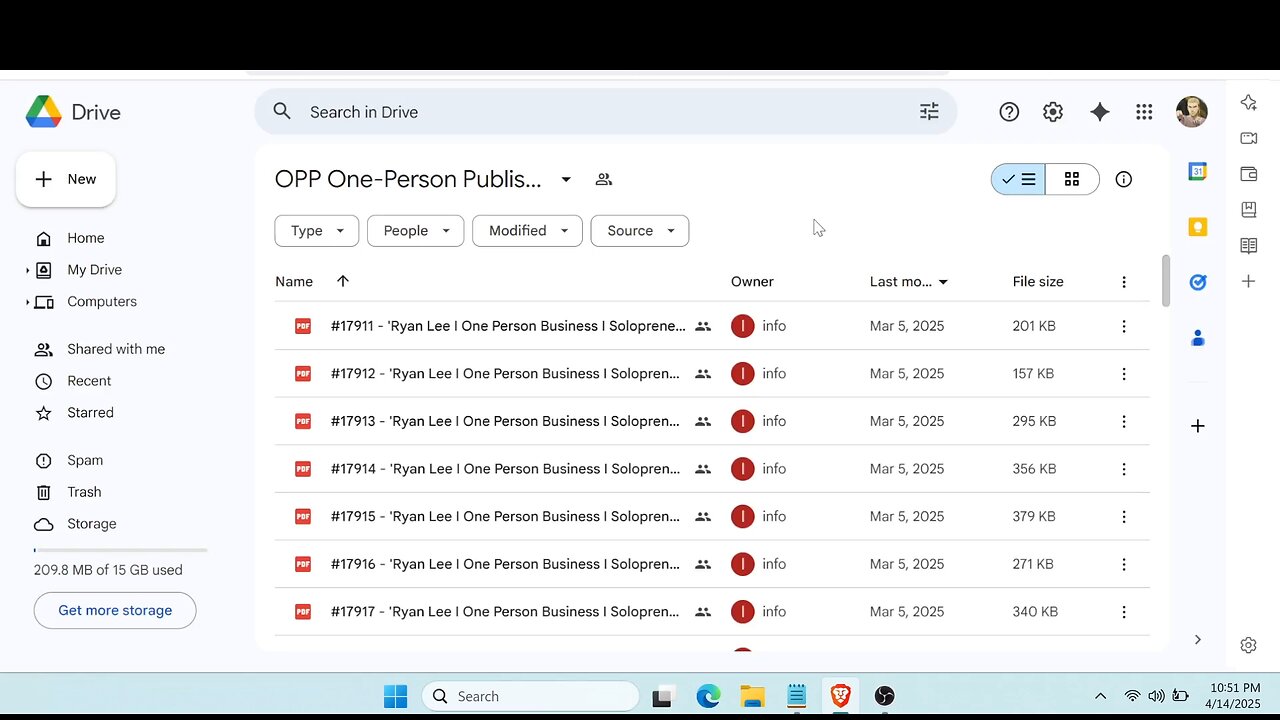Screen dimensions: 1280x720
Task: Click the storage usage progress bar
Action: pyautogui.click(x=120, y=550)
